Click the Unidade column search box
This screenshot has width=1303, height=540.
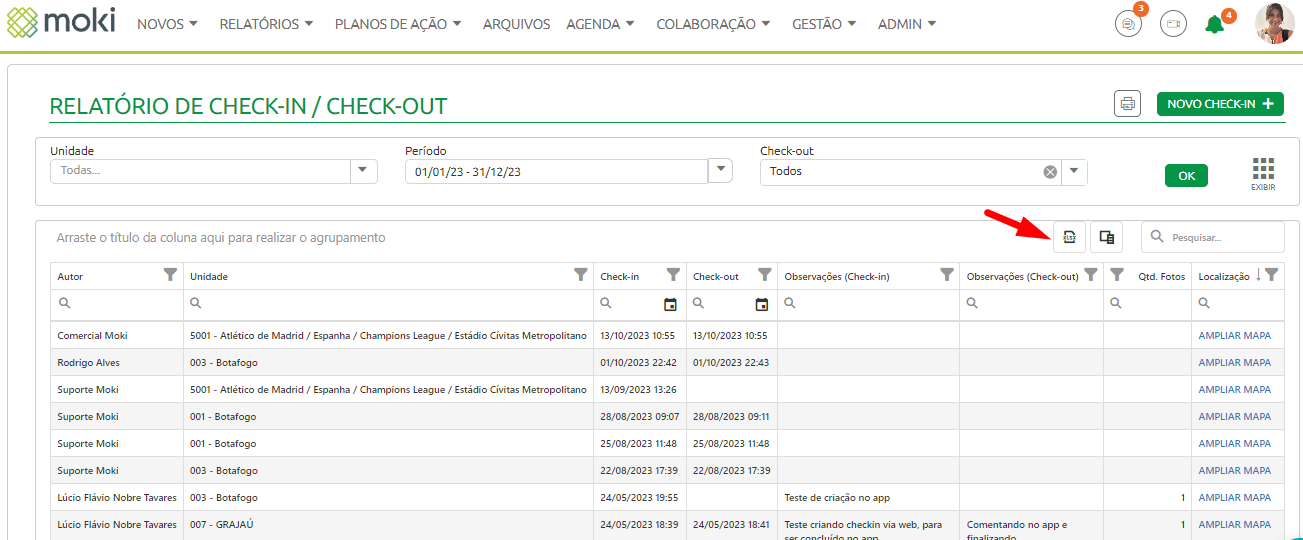coord(388,304)
